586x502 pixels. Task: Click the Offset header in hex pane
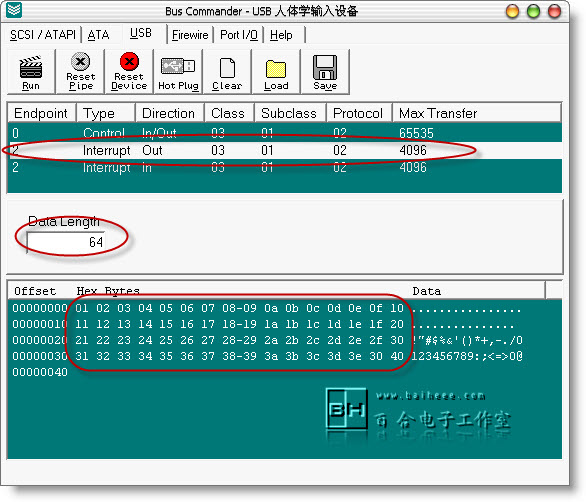coord(35,291)
